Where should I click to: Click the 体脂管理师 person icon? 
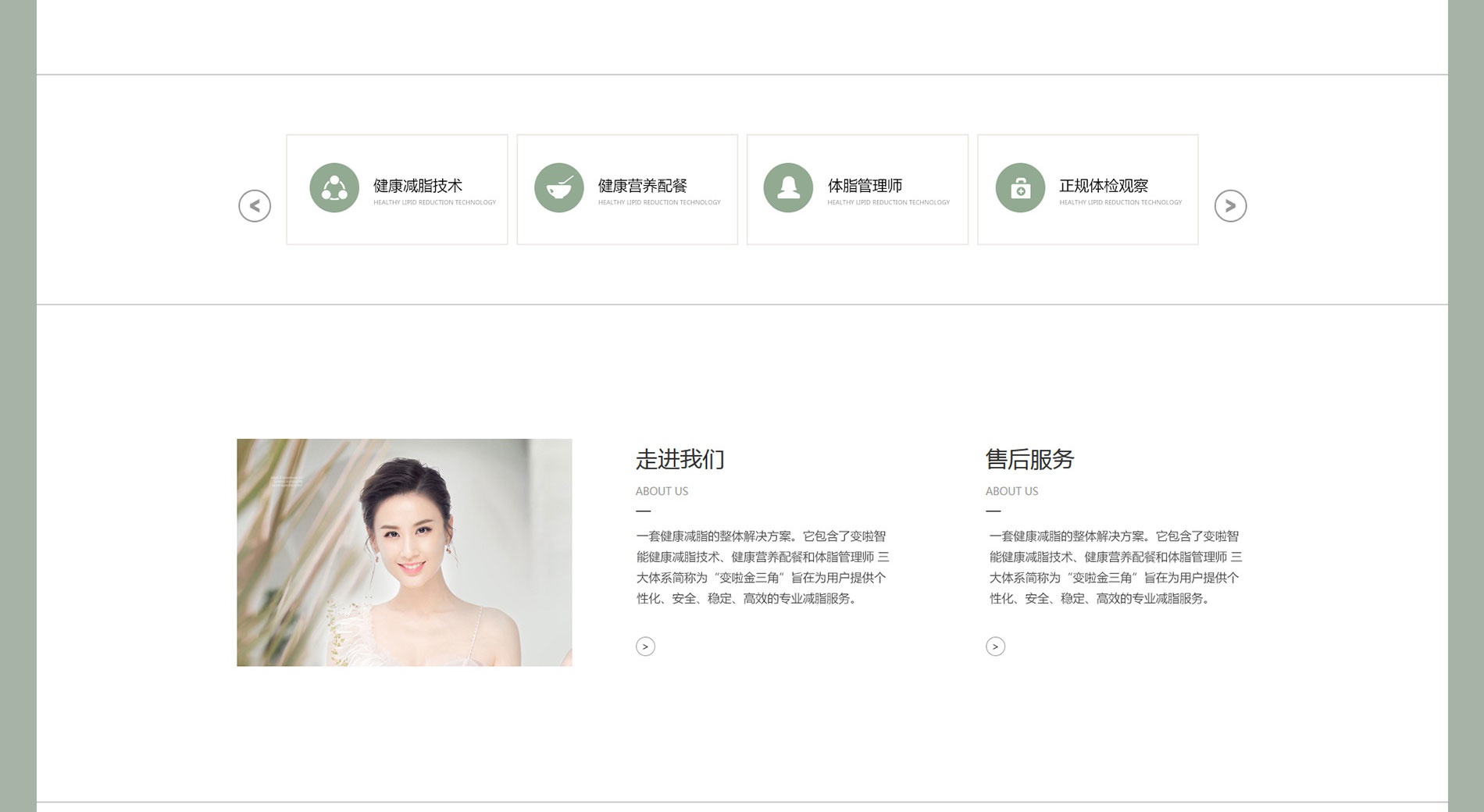tap(788, 187)
